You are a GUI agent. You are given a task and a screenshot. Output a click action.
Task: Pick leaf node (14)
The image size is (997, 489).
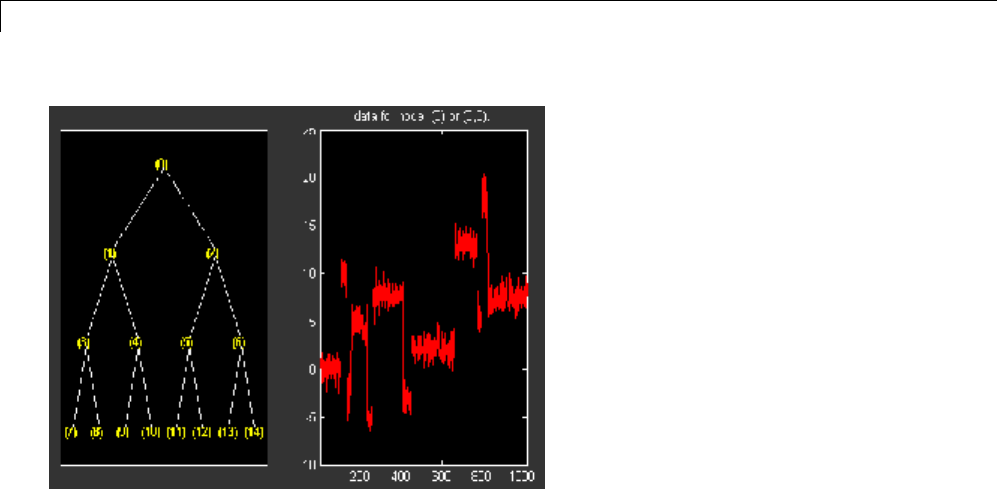point(254,432)
